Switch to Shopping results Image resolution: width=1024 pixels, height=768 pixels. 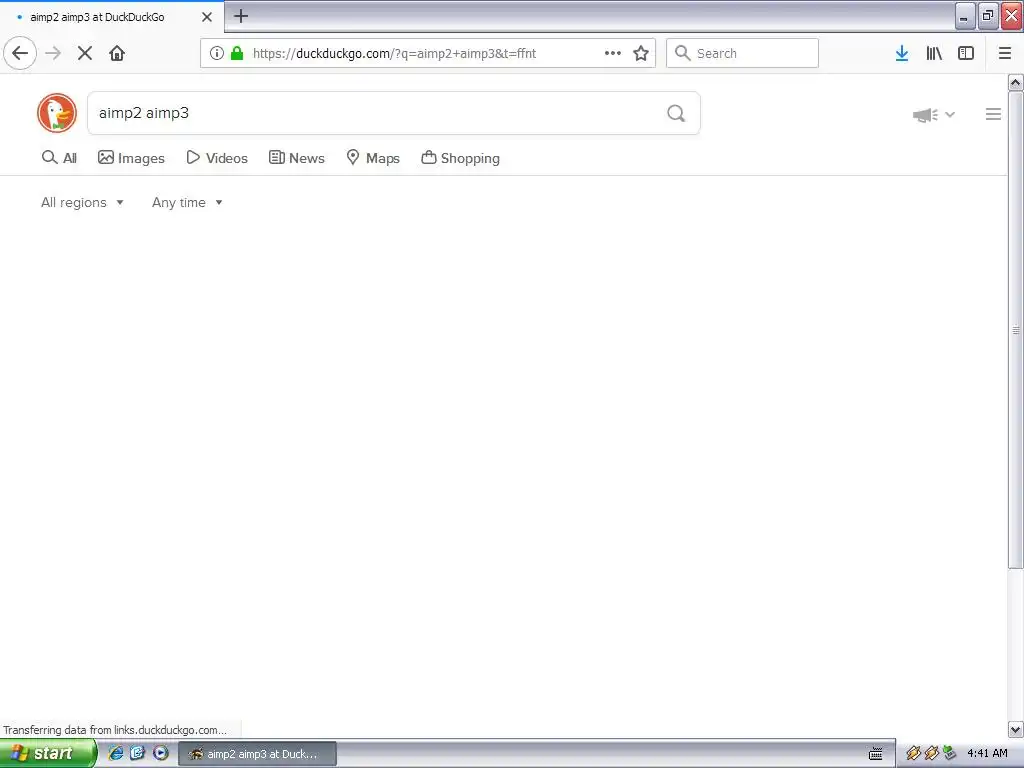(460, 158)
